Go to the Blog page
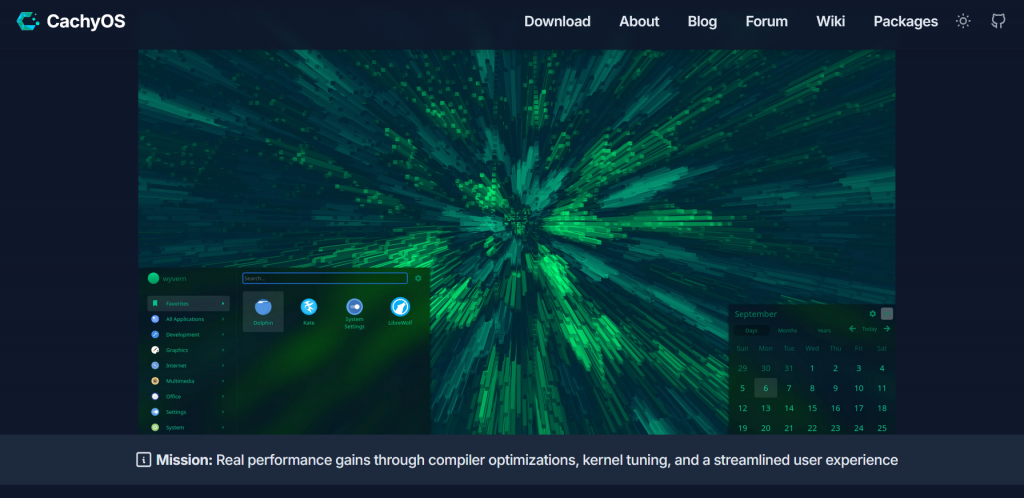 click(702, 21)
